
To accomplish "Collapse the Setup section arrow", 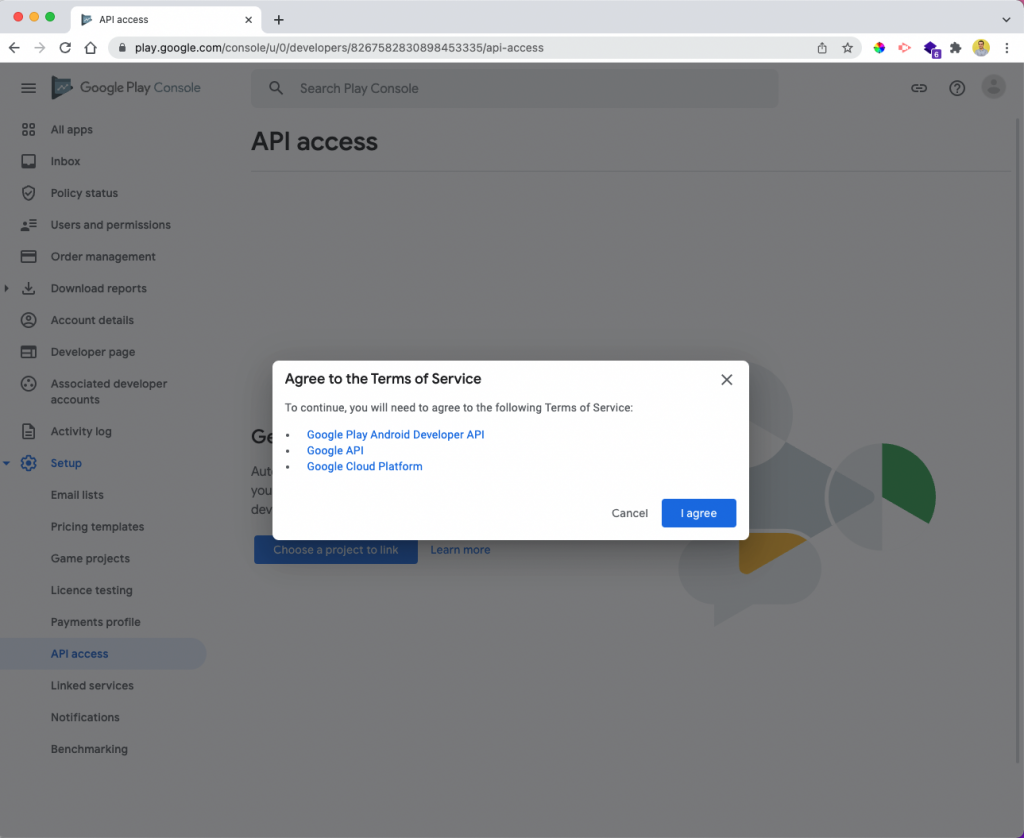I will pos(7,463).
